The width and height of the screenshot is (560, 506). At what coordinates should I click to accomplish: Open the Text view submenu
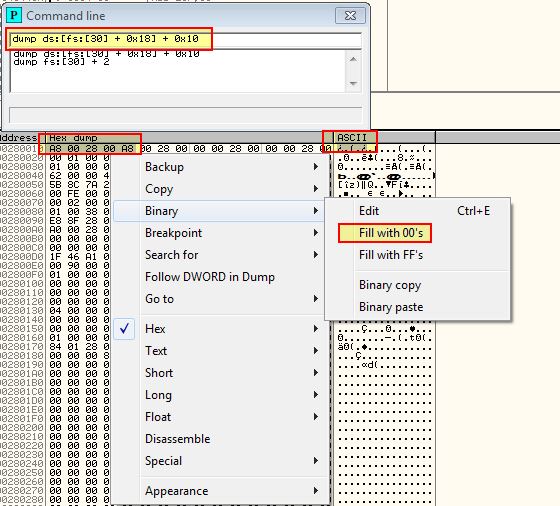(x=221, y=351)
